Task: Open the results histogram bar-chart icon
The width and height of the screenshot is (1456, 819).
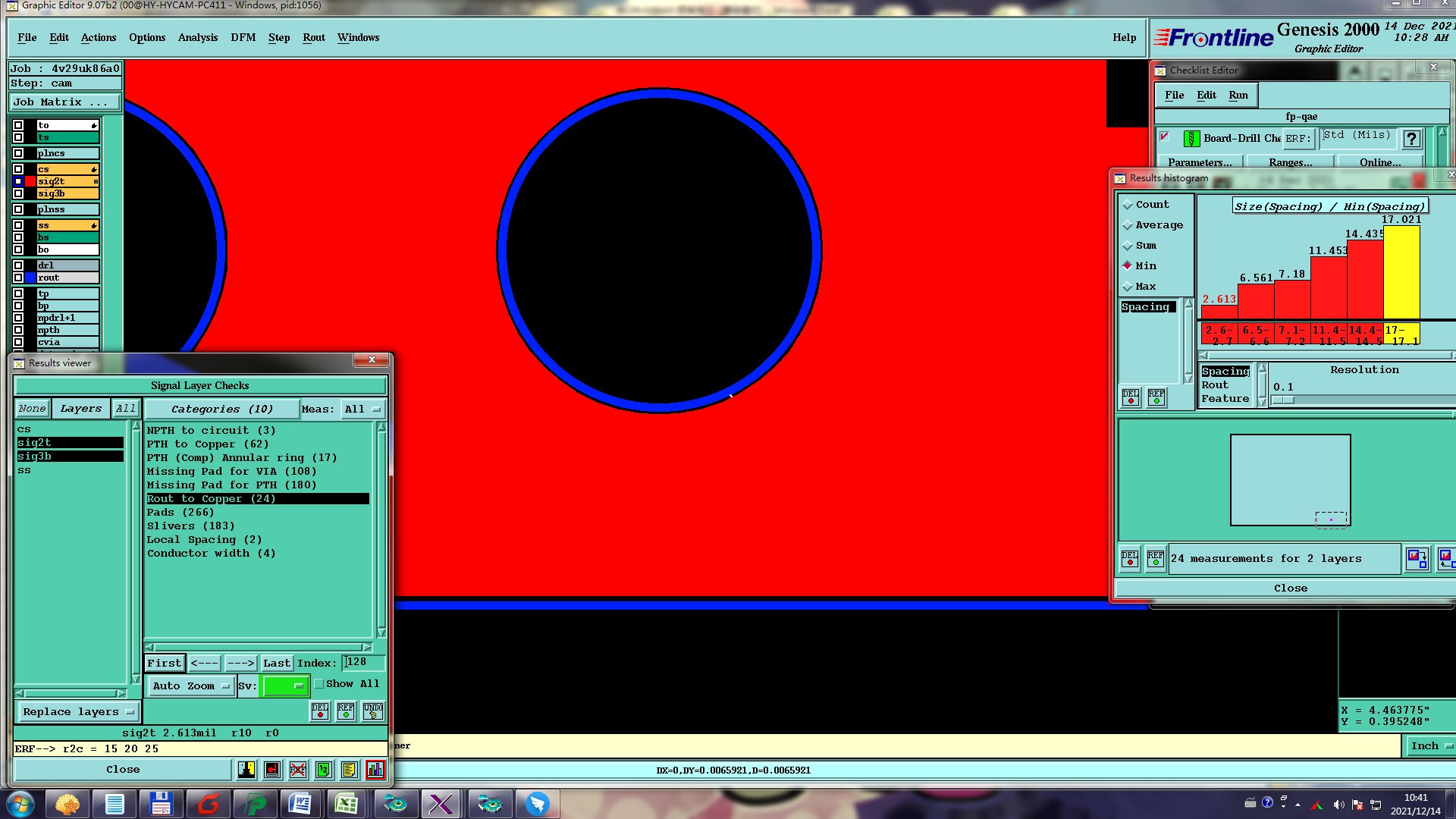Action: tap(375, 770)
